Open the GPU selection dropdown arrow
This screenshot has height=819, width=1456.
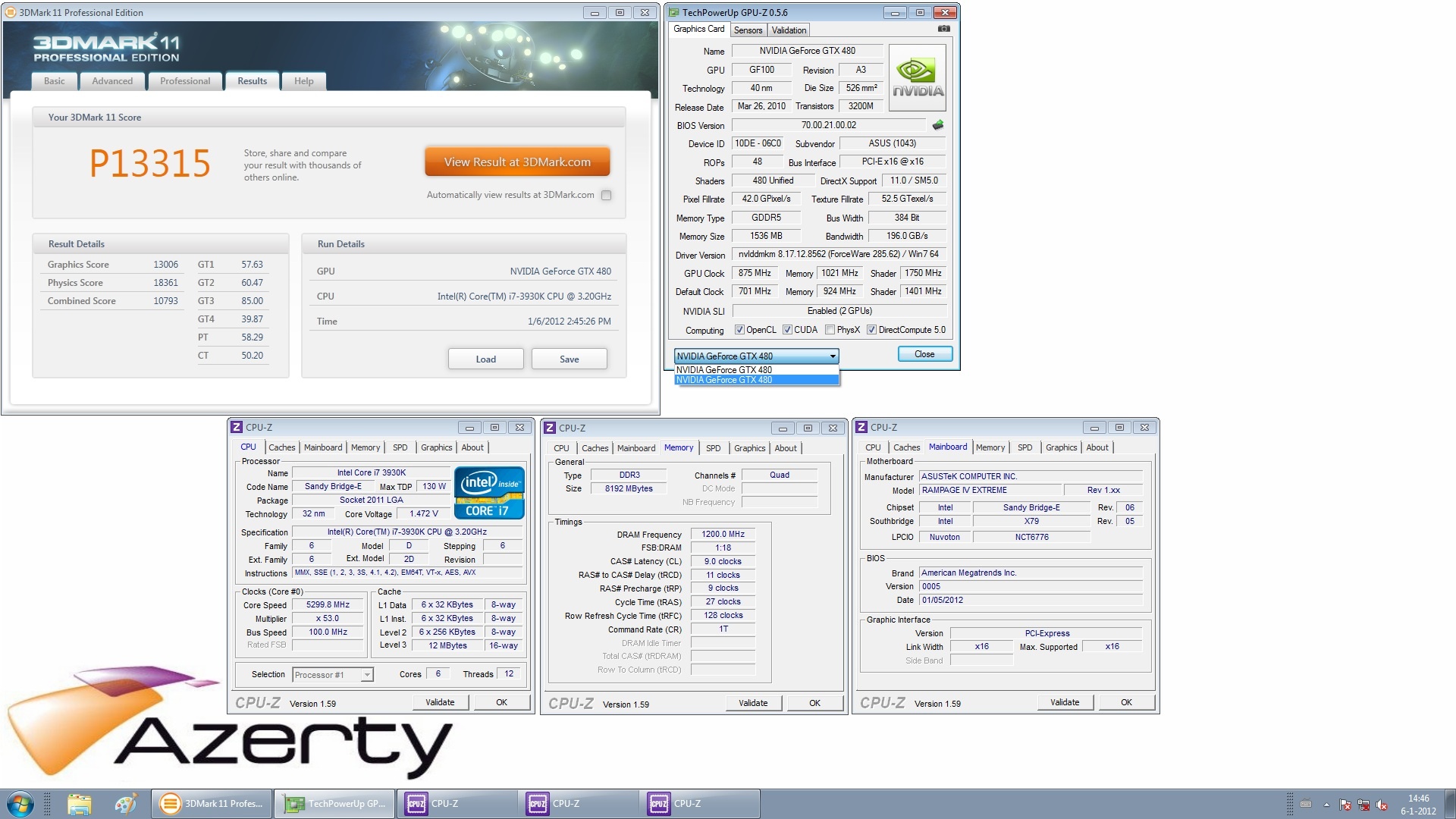833,356
